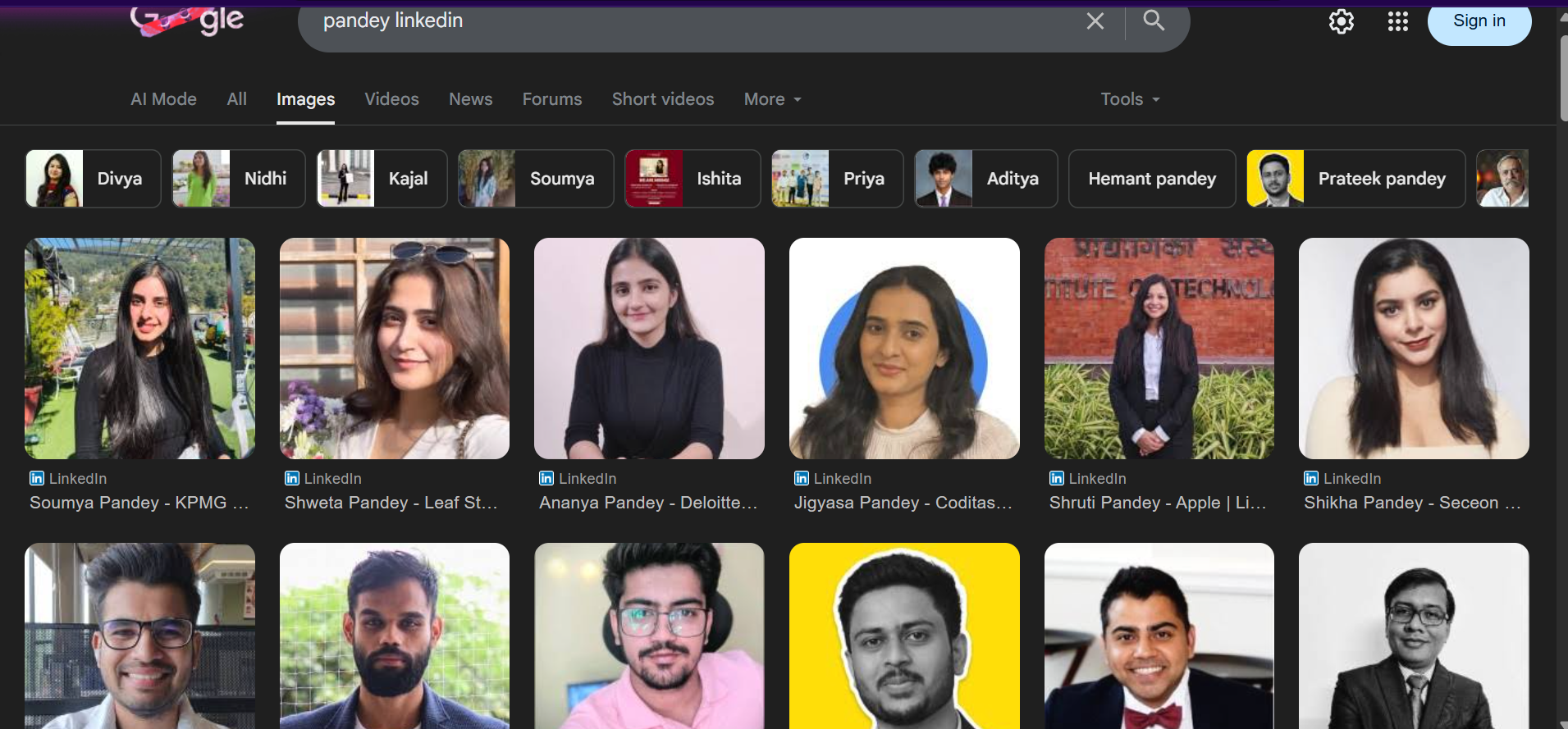Select the Prateek pandey filter chip
The width and height of the screenshot is (1568, 729).
tap(1355, 179)
